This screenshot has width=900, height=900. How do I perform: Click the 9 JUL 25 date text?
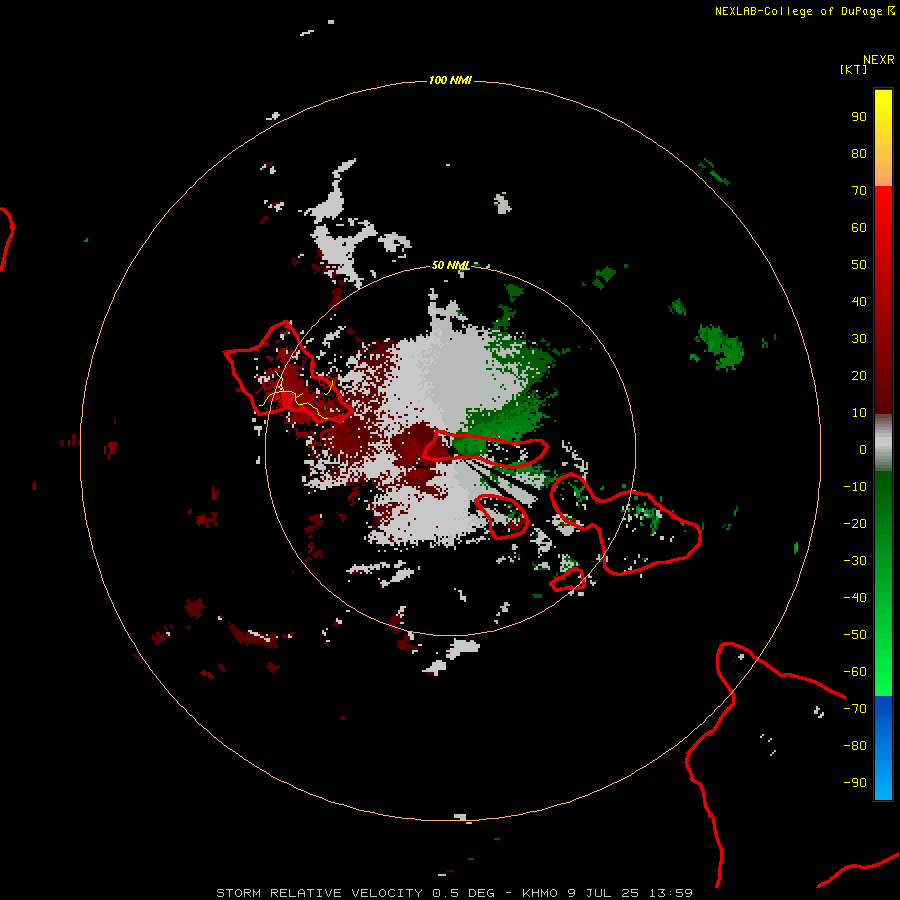pyautogui.click(x=603, y=893)
